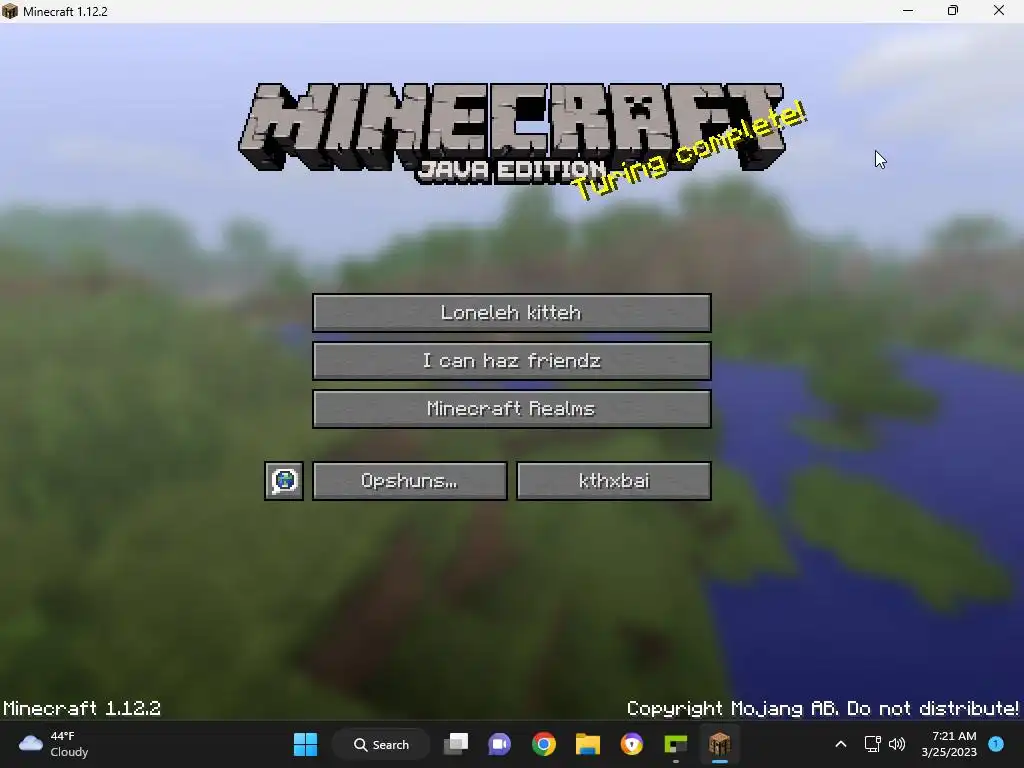Open the I can haz friendz multiplayer menu

tap(511, 360)
